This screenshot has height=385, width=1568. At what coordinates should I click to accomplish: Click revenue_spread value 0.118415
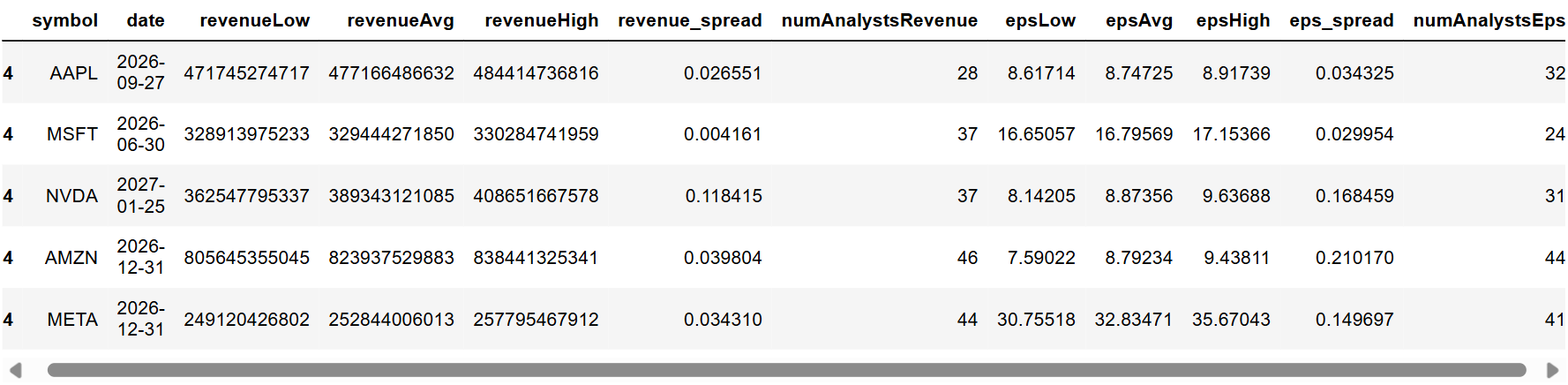[724, 196]
